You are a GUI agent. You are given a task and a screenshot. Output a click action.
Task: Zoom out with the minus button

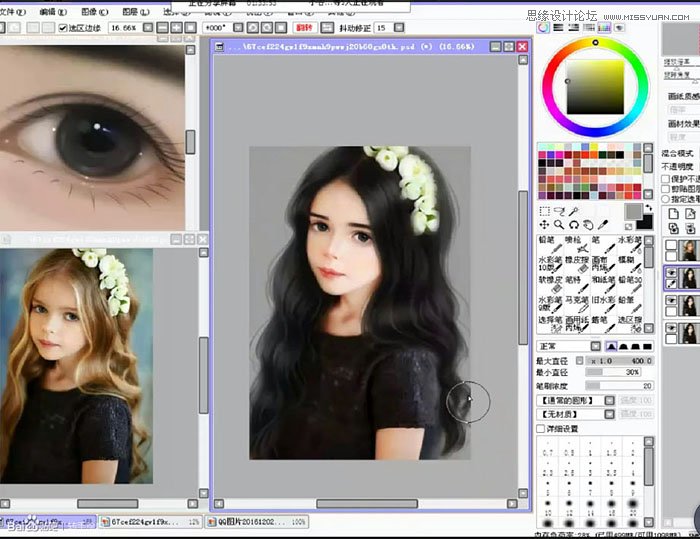(162, 28)
